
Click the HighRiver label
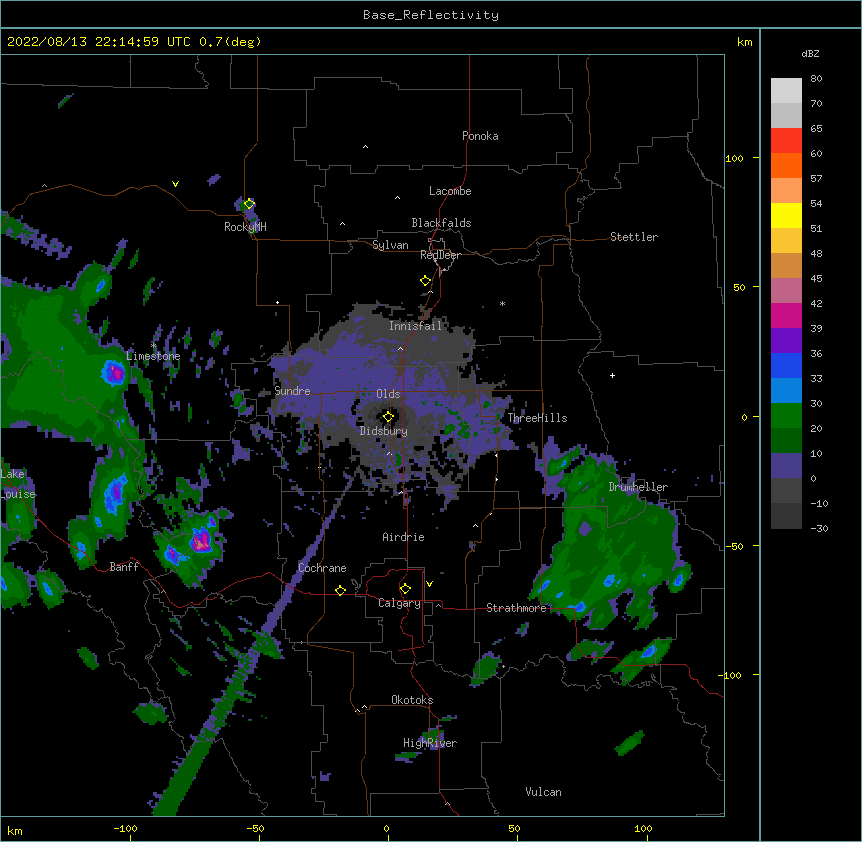[x=430, y=743]
